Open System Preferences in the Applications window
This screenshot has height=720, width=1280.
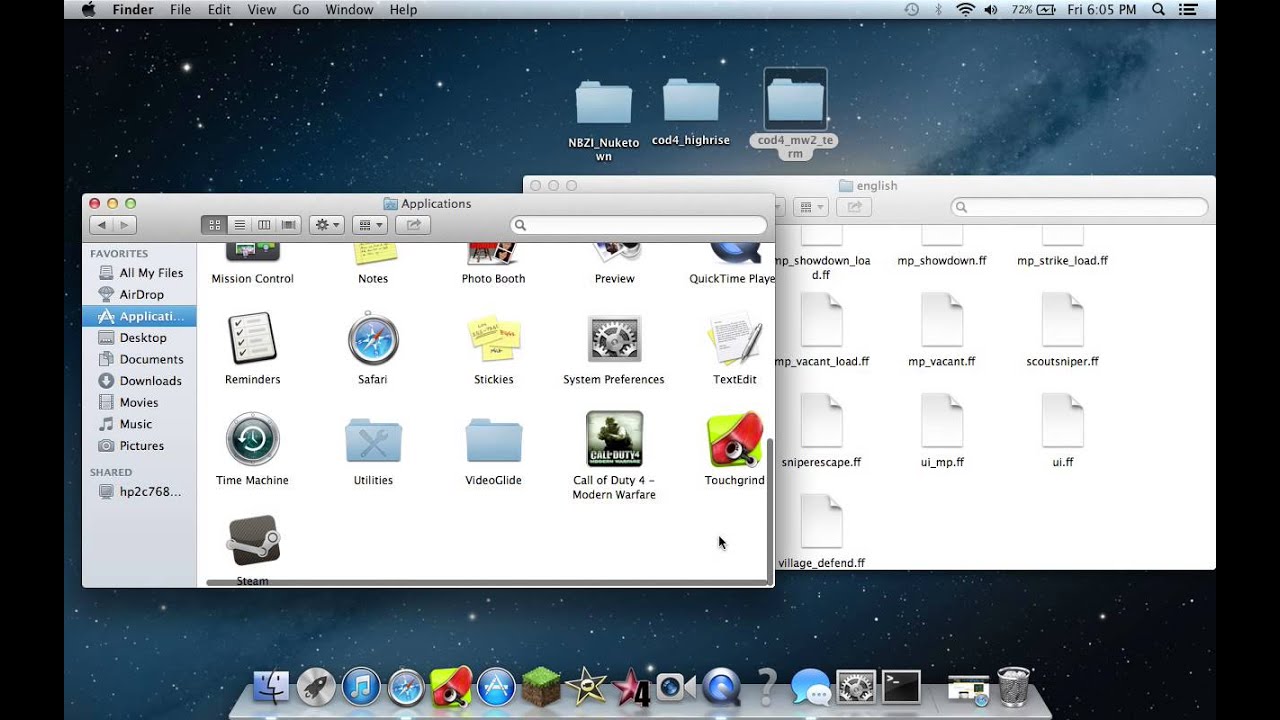click(614, 339)
